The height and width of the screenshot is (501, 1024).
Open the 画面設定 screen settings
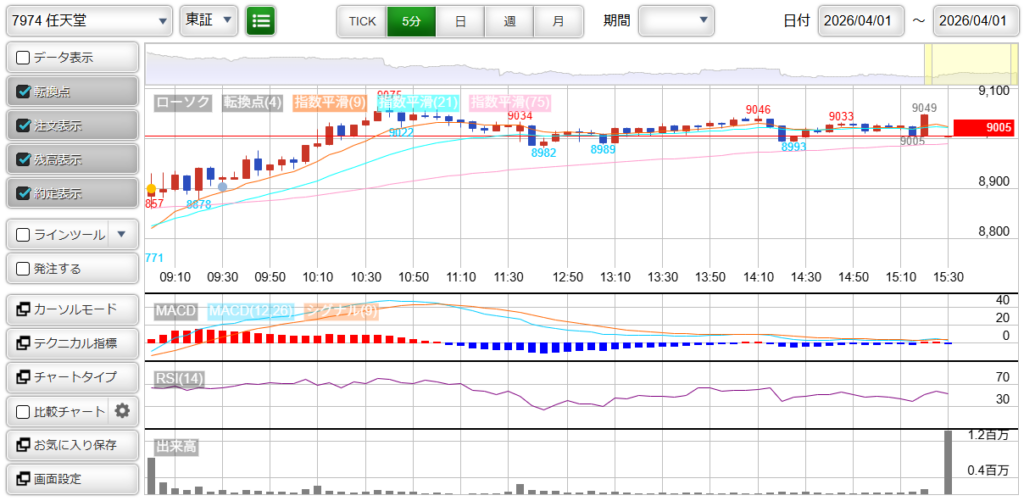(71, 478)
